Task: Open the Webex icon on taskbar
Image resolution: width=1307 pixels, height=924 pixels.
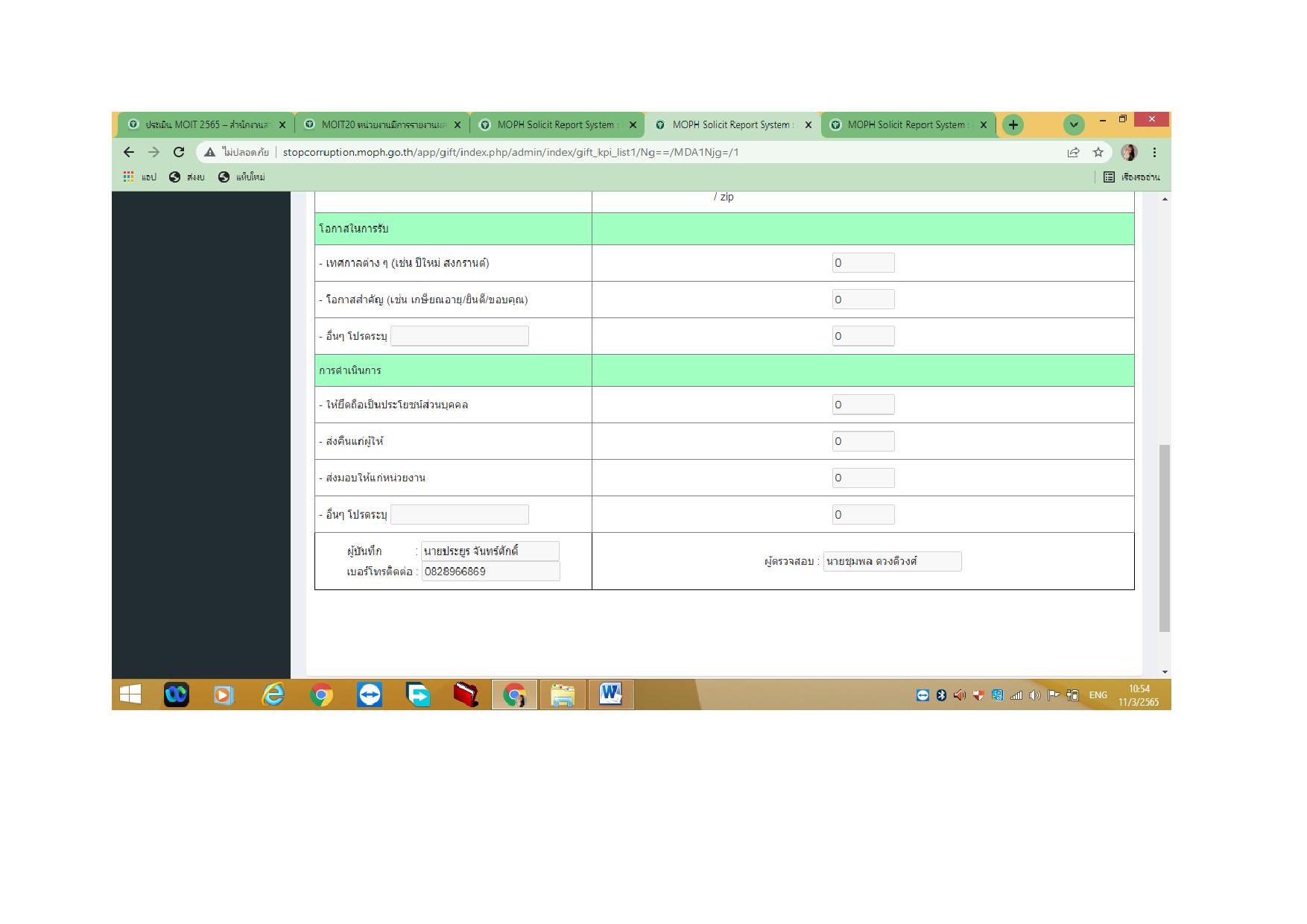Action: coord(177,694)
